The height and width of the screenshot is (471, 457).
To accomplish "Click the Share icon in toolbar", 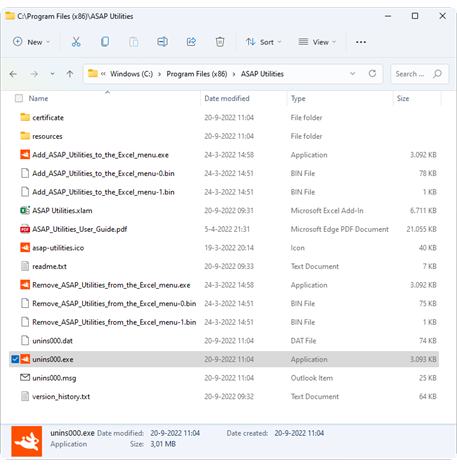I will (x=191, y=42).
